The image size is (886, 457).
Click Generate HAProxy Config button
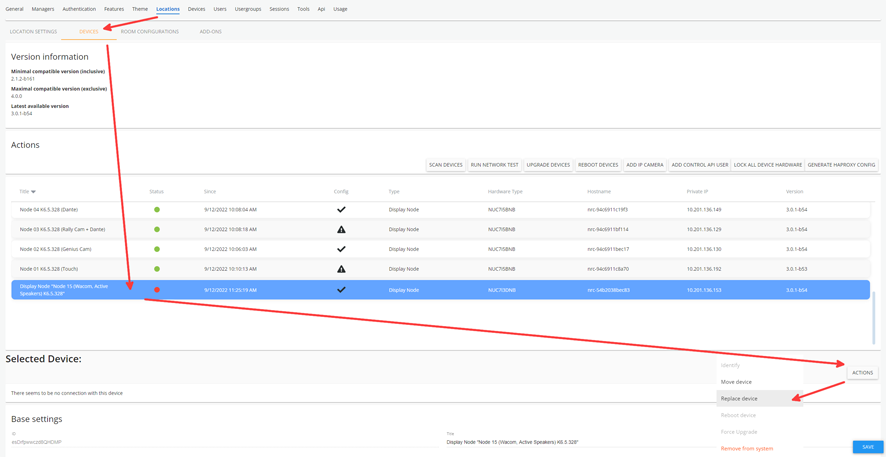(841, 165)
